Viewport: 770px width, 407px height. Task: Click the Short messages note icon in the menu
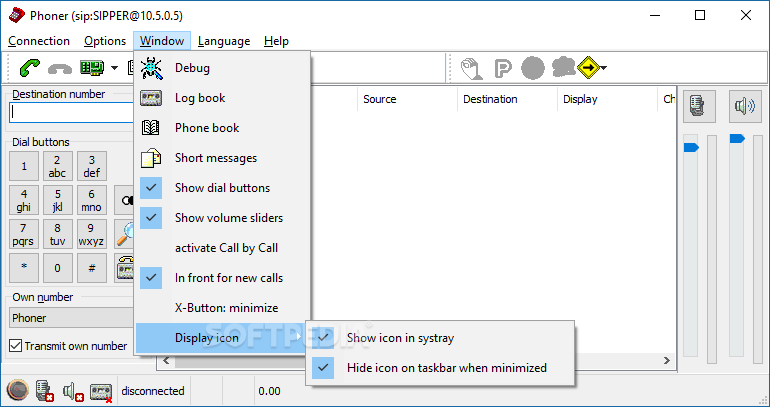pyautogui.click(x=151, y=158)
